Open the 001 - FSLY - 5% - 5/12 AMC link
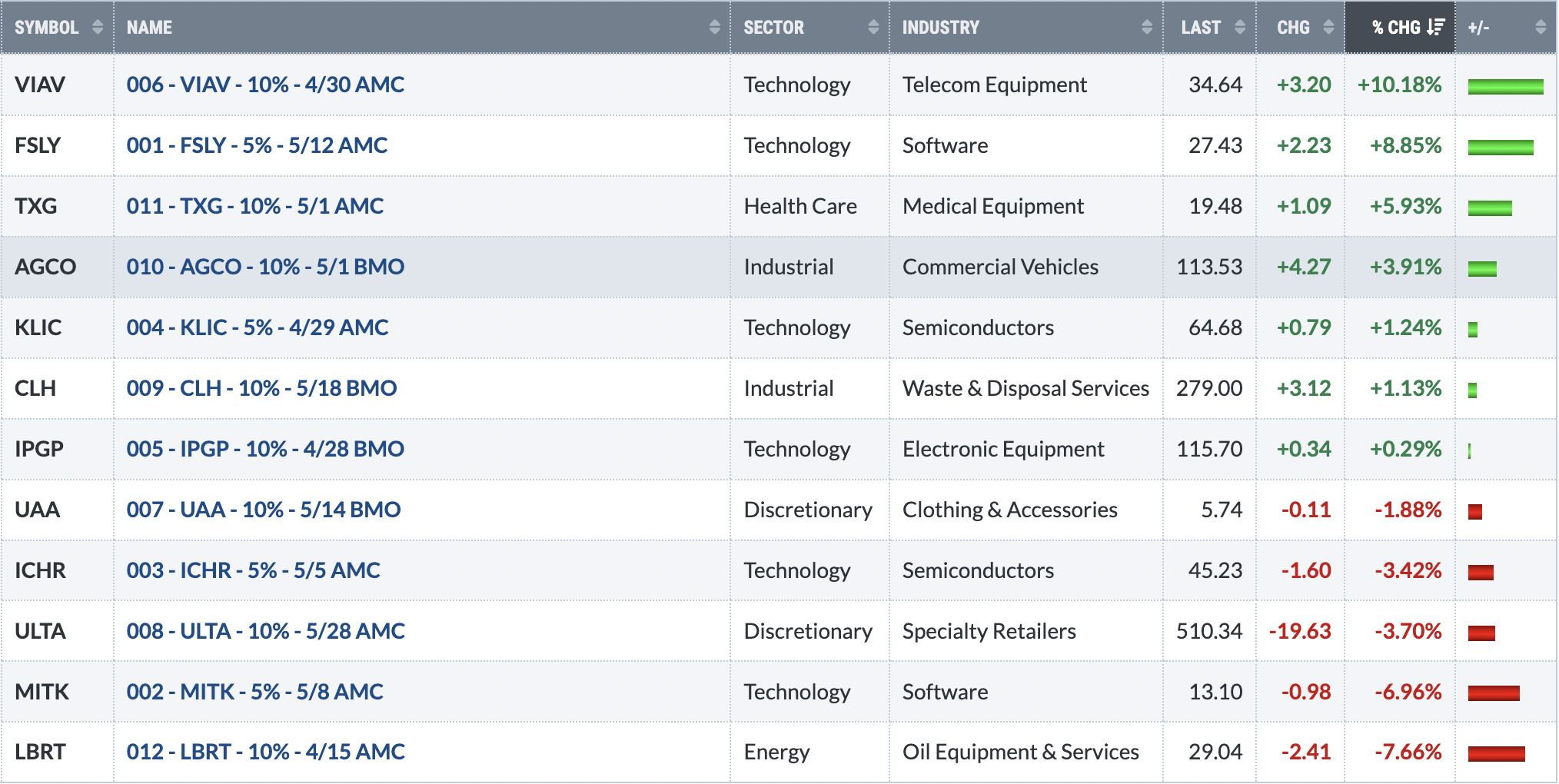The height and width of the screenshot is (784, 1559). pos(257,145)
